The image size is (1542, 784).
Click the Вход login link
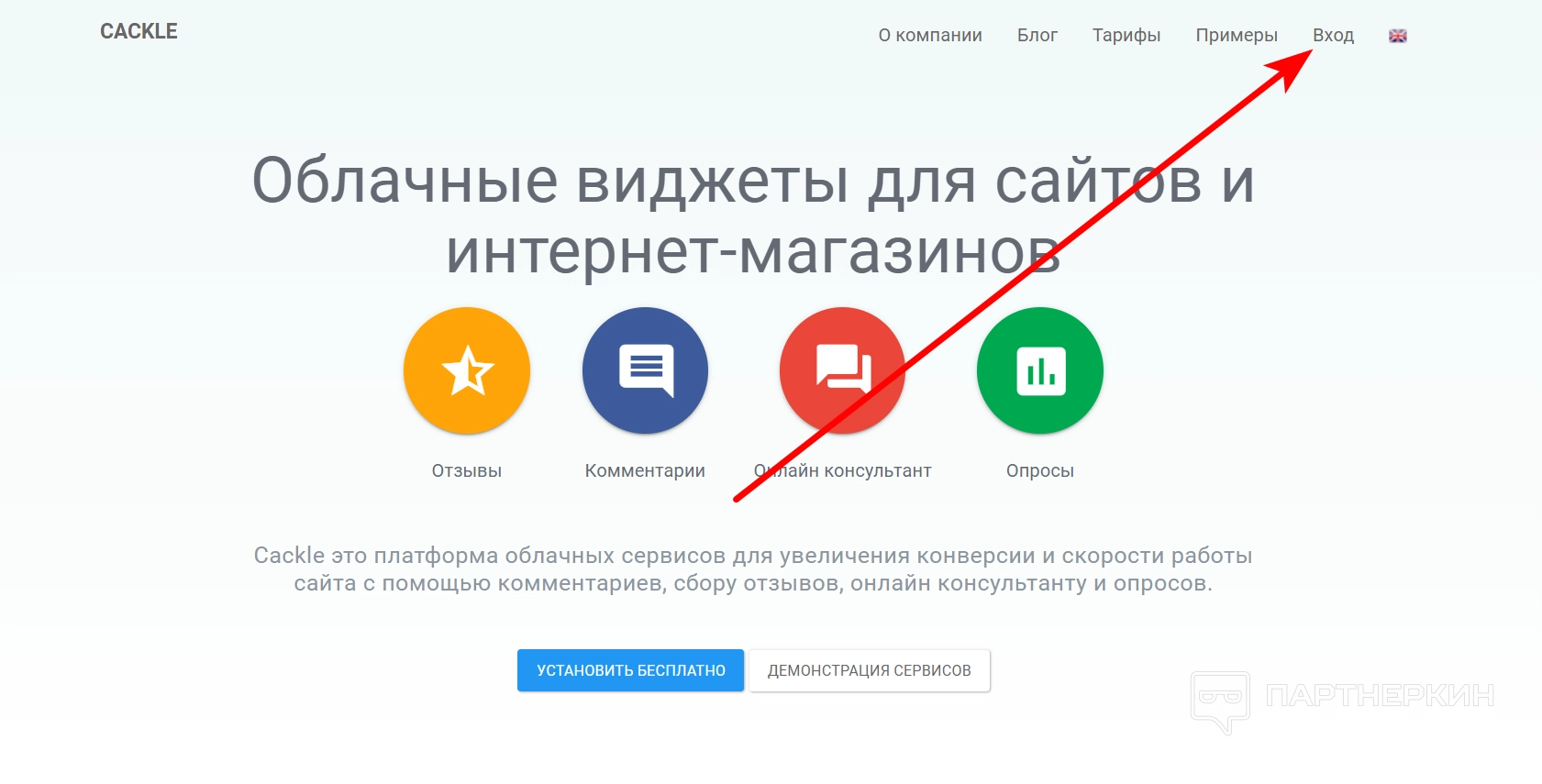click(1333, 35)
